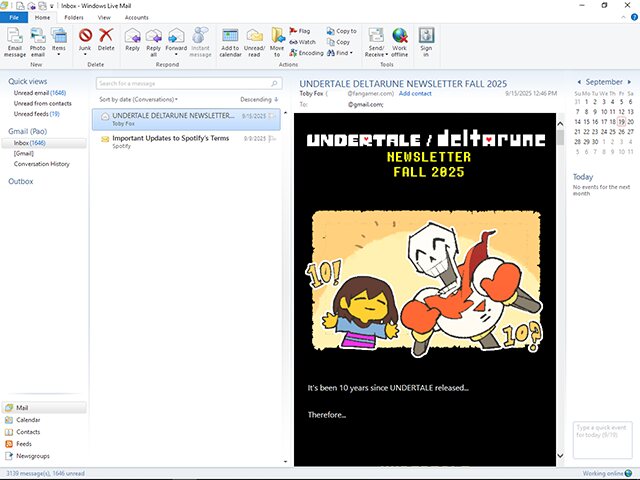Open the Find dropdown
Screen dimensions: 640x480
(340, 53)
